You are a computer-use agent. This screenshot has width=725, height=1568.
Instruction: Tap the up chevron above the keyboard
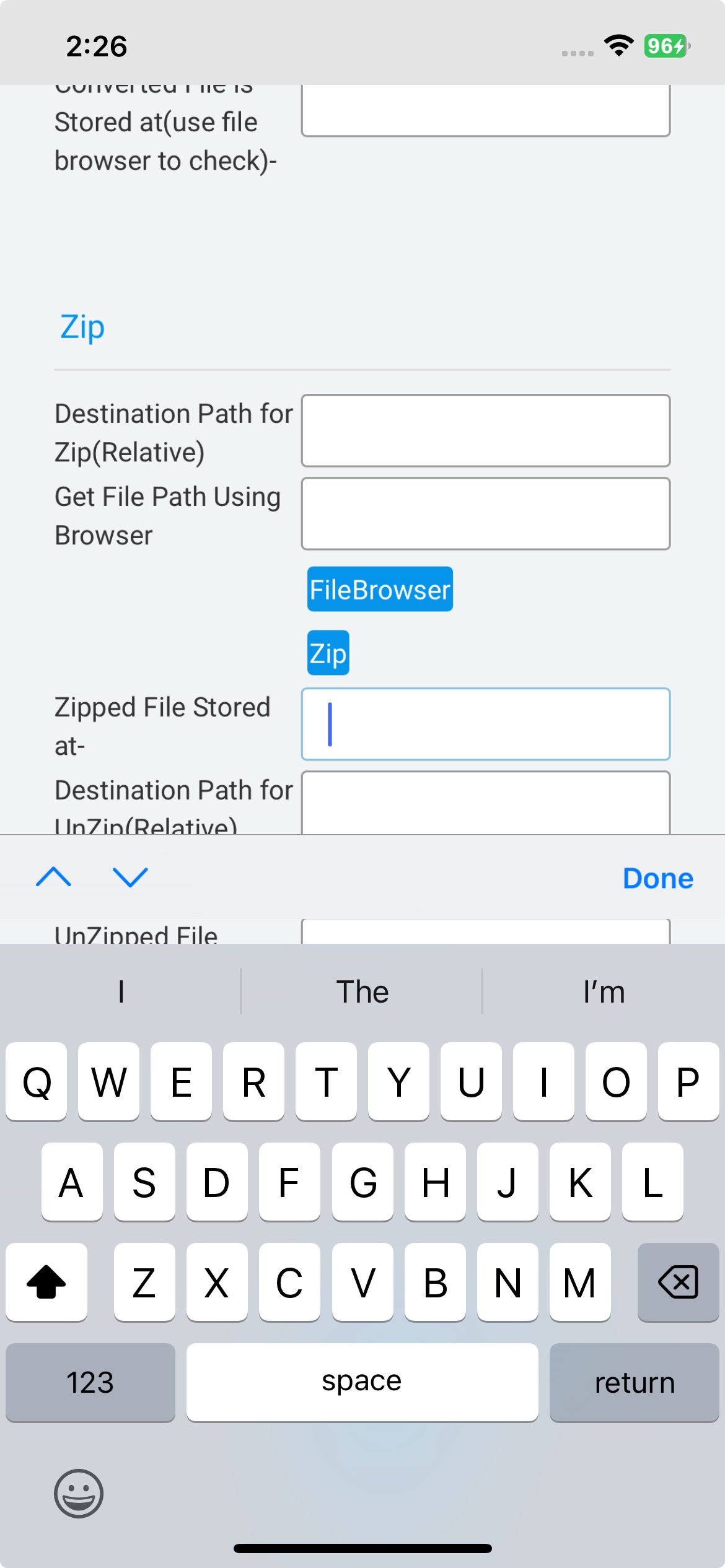tap(53, 878)
